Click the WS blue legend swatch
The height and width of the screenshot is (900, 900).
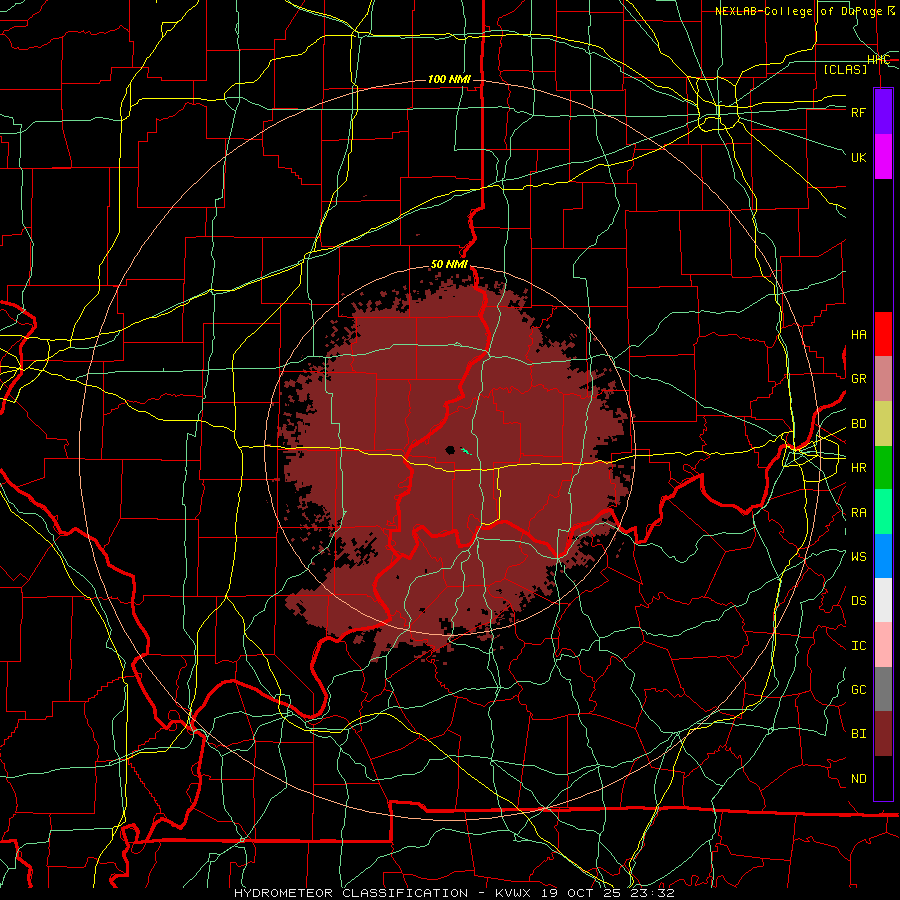883,556
